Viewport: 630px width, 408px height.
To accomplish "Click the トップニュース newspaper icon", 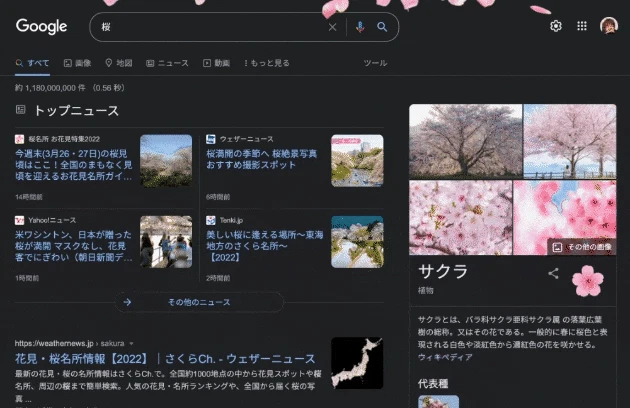I will [x=20, y=109].
